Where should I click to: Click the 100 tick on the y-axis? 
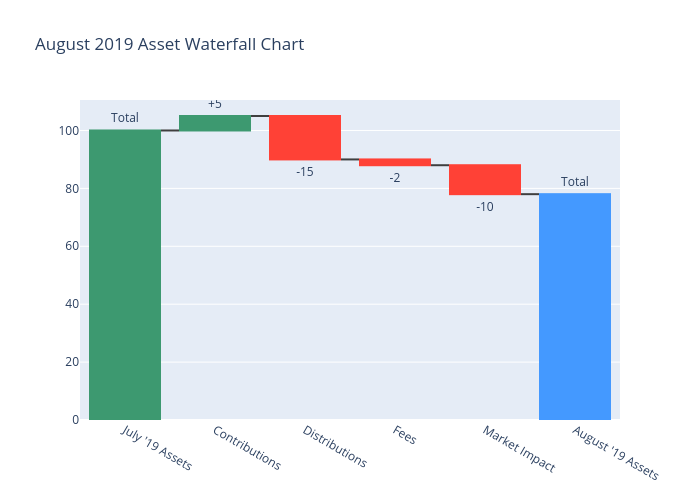click(x=68, y=131)
